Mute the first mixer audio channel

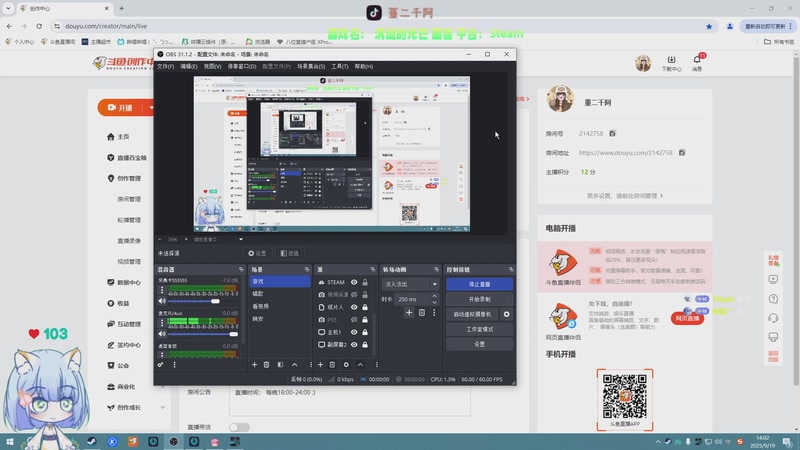coord(162,301)
